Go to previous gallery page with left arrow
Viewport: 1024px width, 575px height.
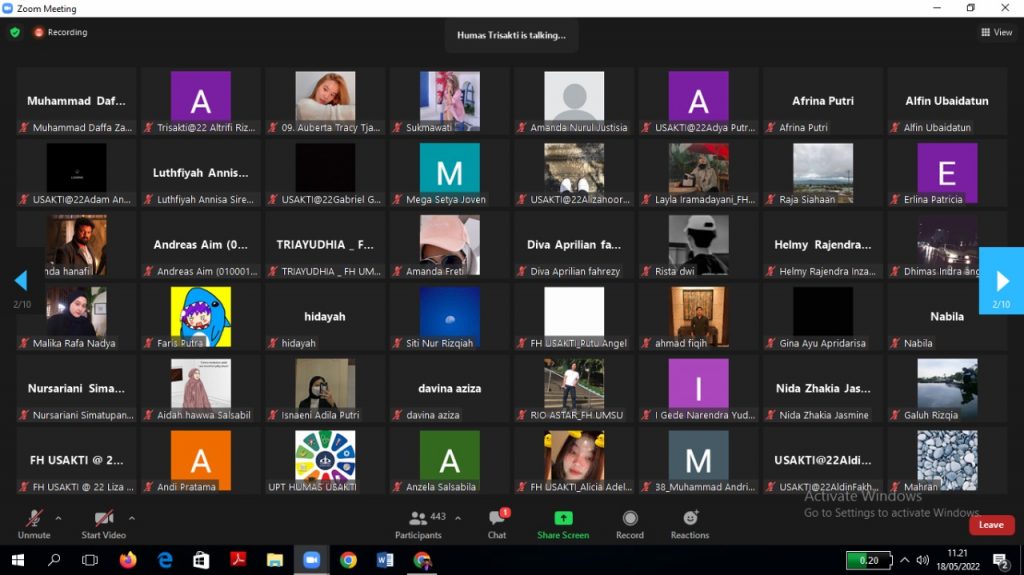pos(20,281)
